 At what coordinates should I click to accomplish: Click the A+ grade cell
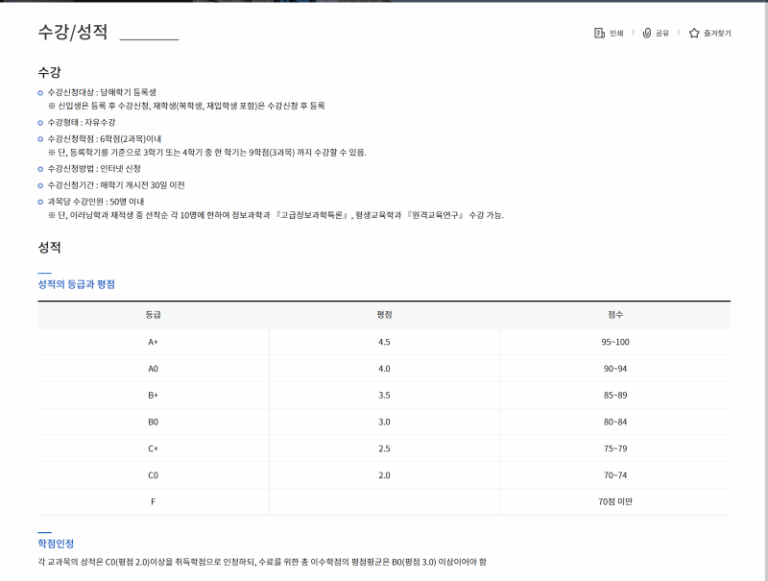click(x=153, y=342)
